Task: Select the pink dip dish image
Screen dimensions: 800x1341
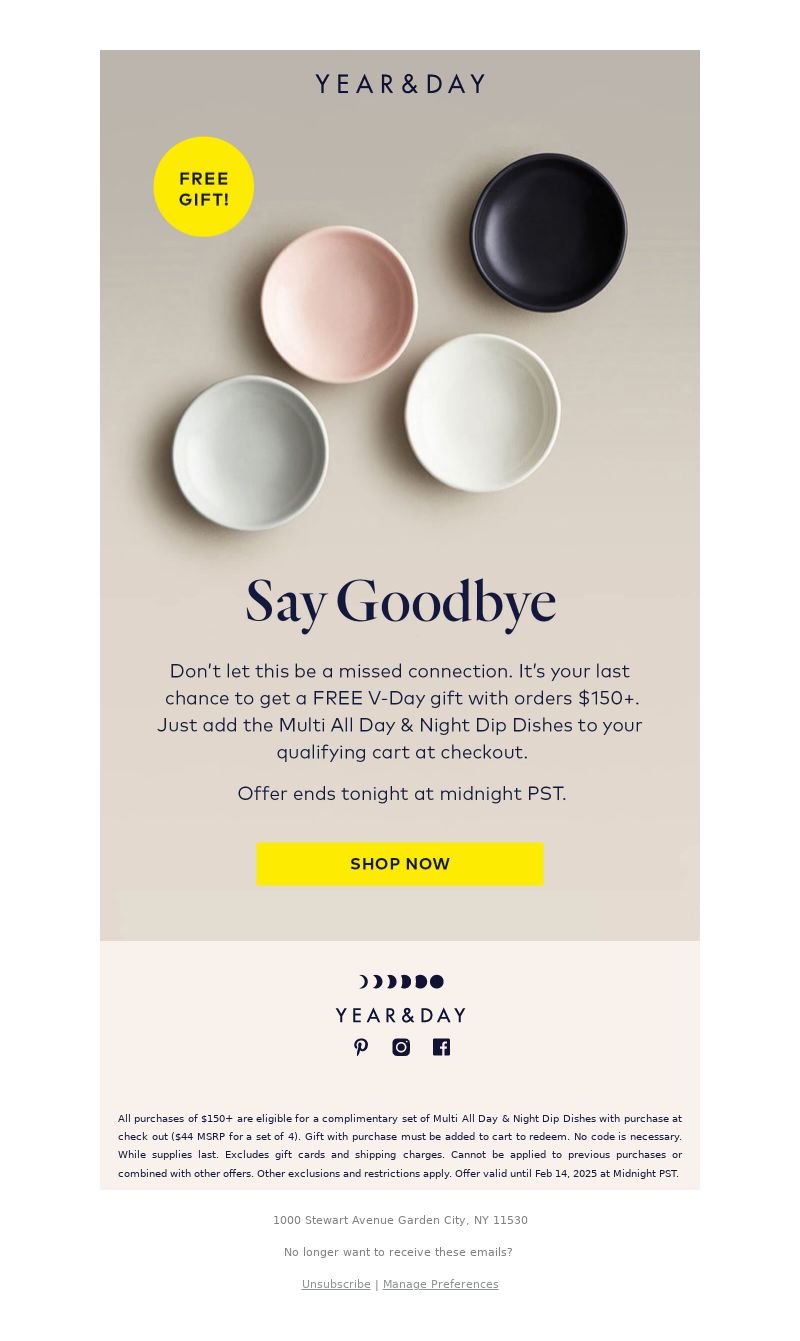Action: [339, 304]
